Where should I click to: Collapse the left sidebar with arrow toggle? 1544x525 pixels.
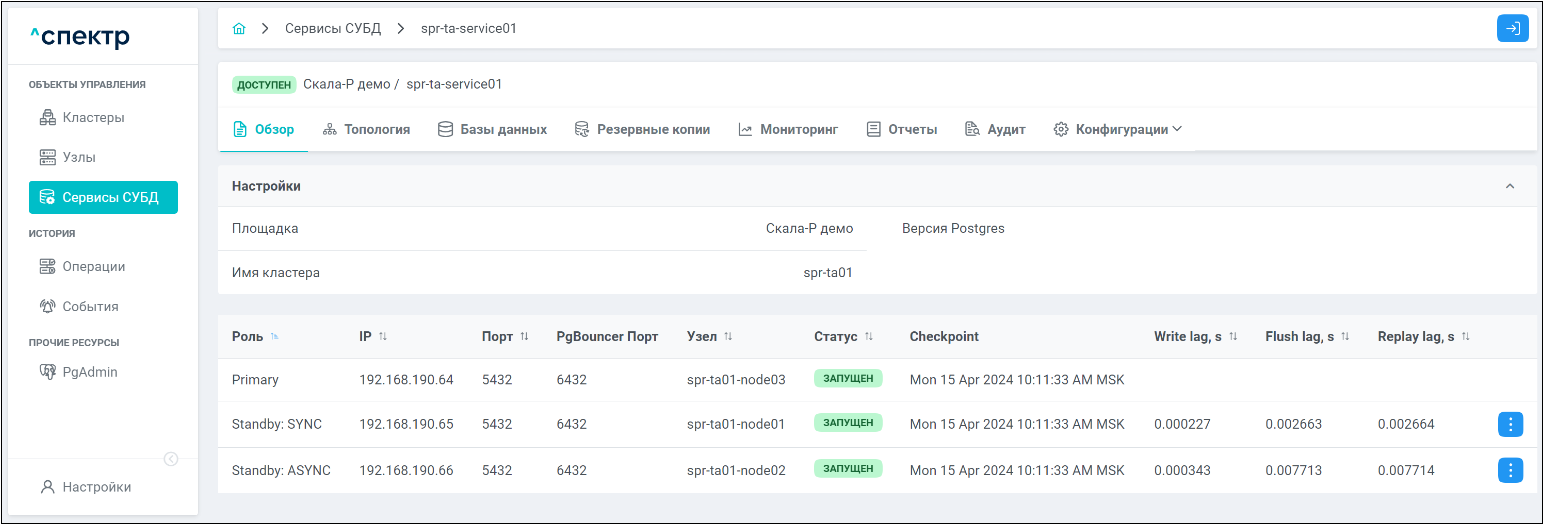tap(170, 459)
